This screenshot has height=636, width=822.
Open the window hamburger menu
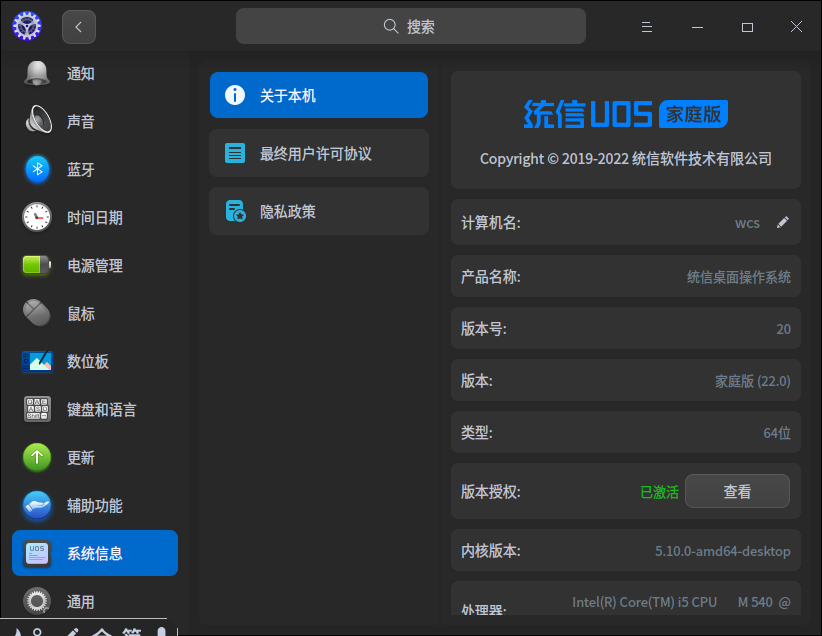(x=646, y=26)
